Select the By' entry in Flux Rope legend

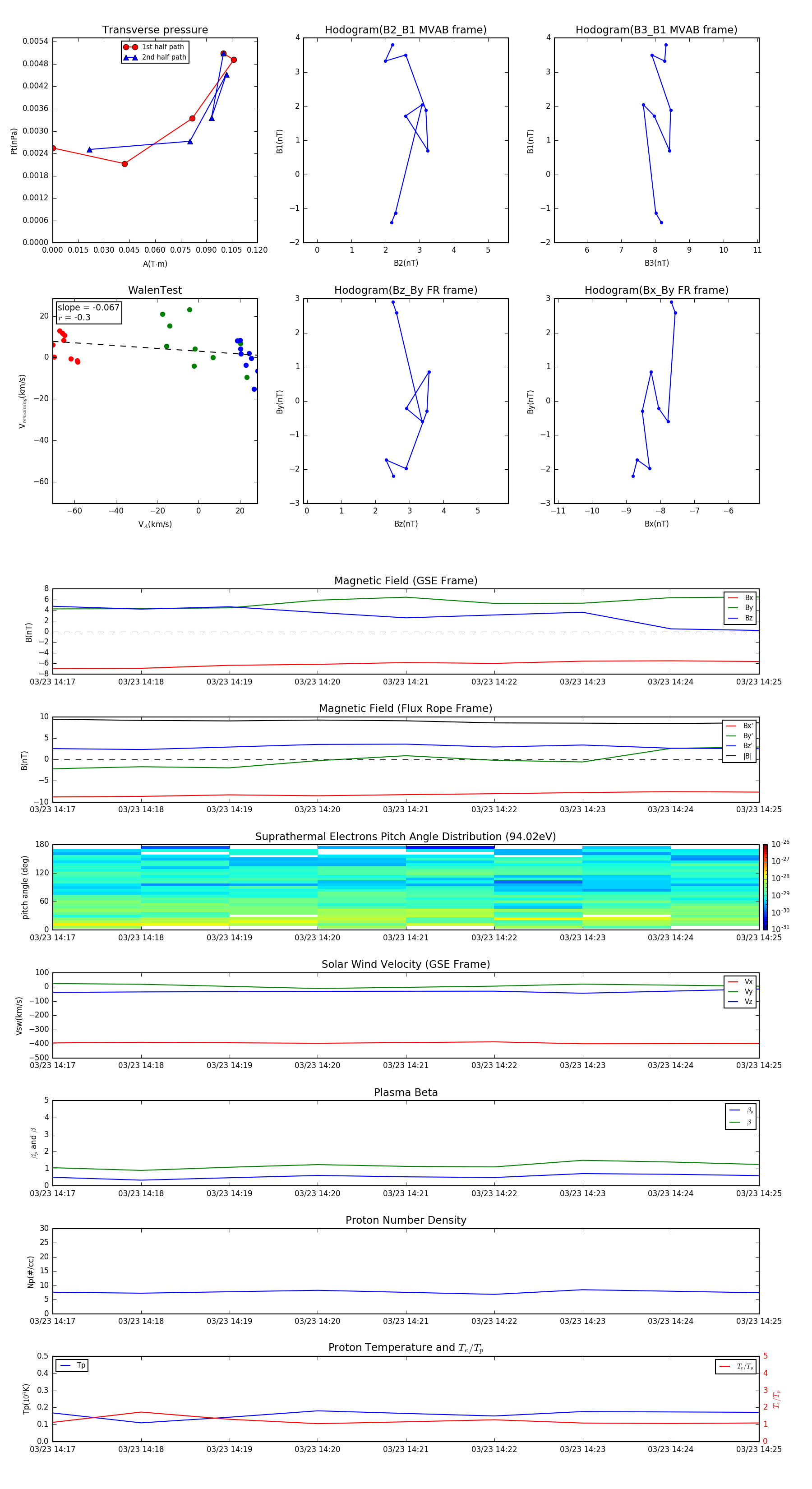tap(740, 736)
